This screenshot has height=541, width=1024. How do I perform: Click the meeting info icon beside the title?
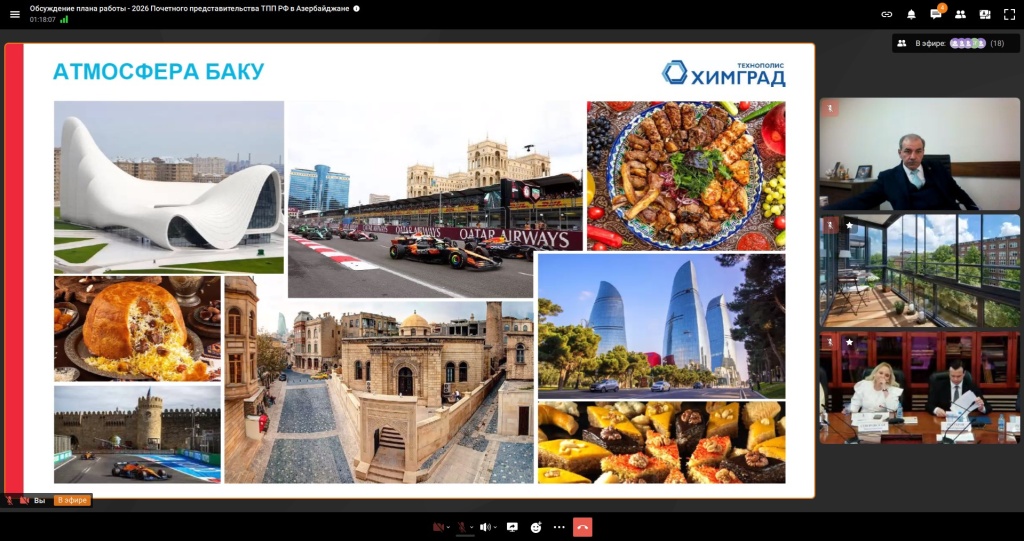click(x=357, y=8)
